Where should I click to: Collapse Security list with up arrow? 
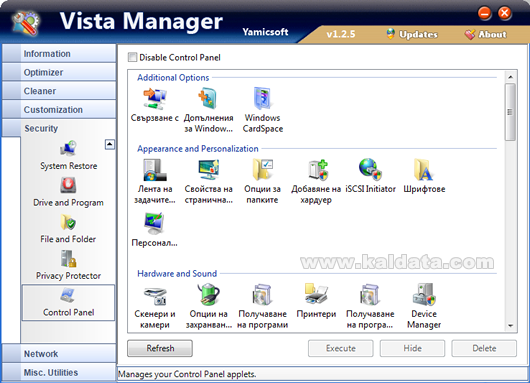coord(110,145)
